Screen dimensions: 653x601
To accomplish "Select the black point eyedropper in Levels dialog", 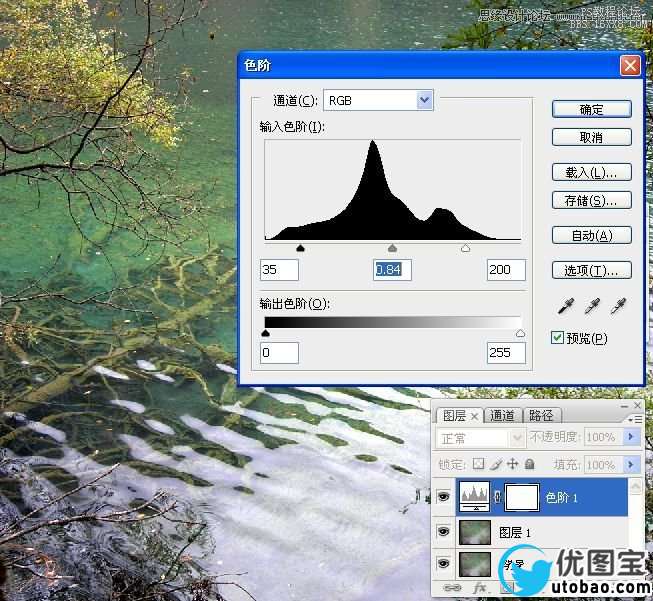I will pyautogui.click(x=565, y=305).
